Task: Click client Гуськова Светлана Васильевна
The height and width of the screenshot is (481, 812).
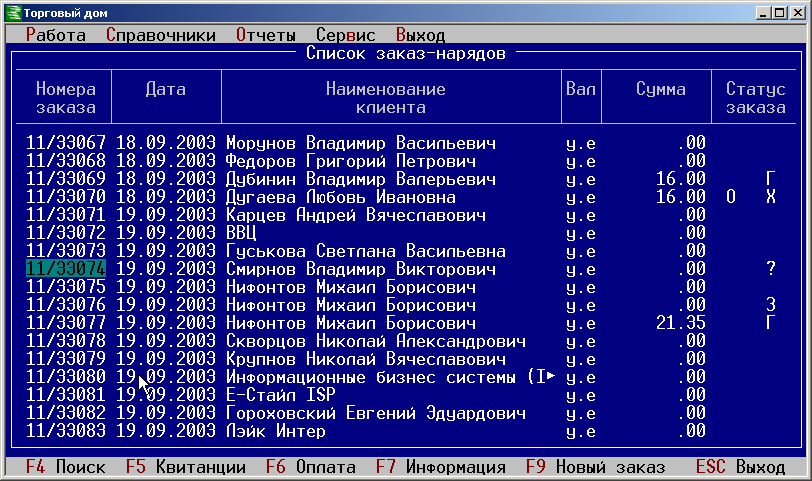Action: [x=366, y=251]
